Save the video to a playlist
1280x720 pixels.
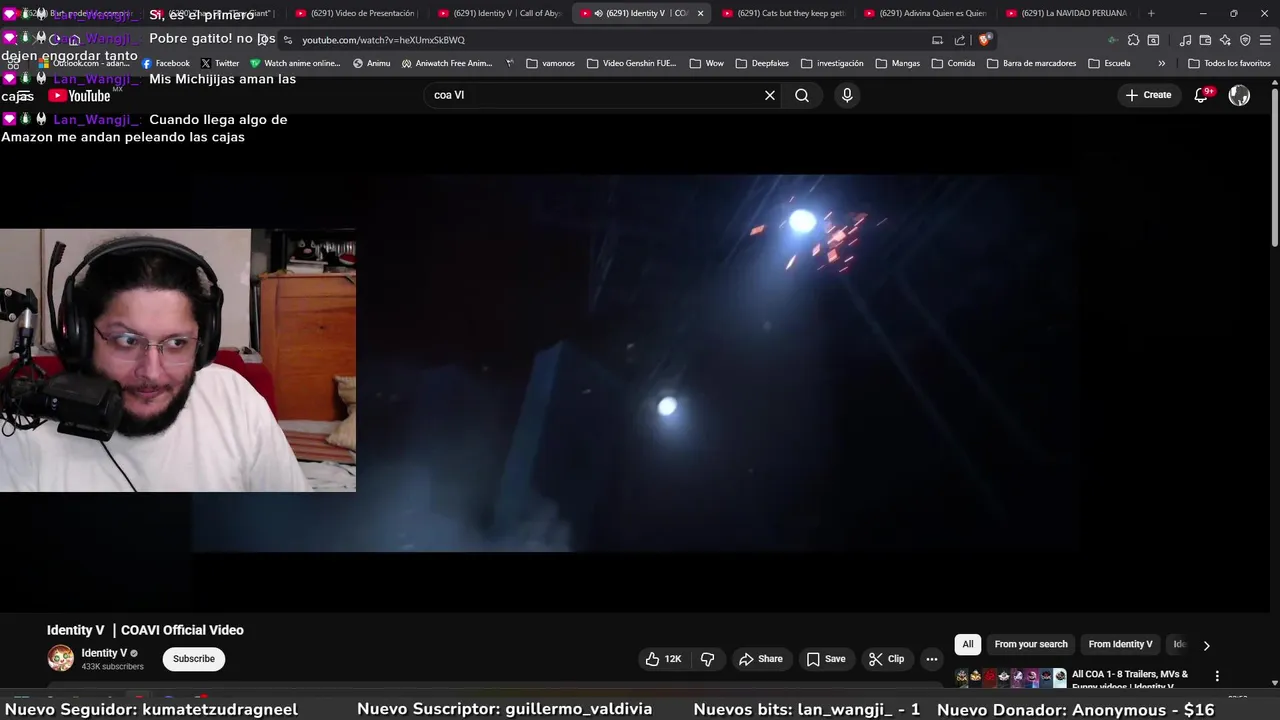826,659
